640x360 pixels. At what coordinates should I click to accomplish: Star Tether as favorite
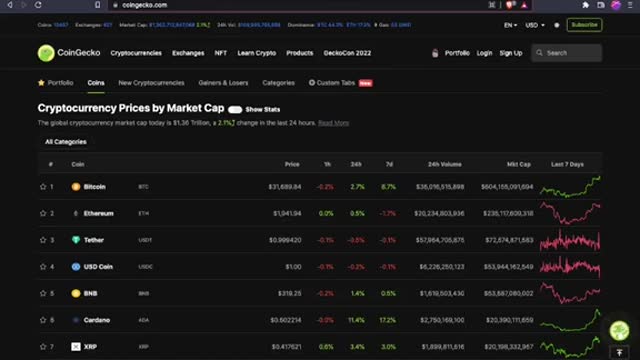click(x=43, y=240)
